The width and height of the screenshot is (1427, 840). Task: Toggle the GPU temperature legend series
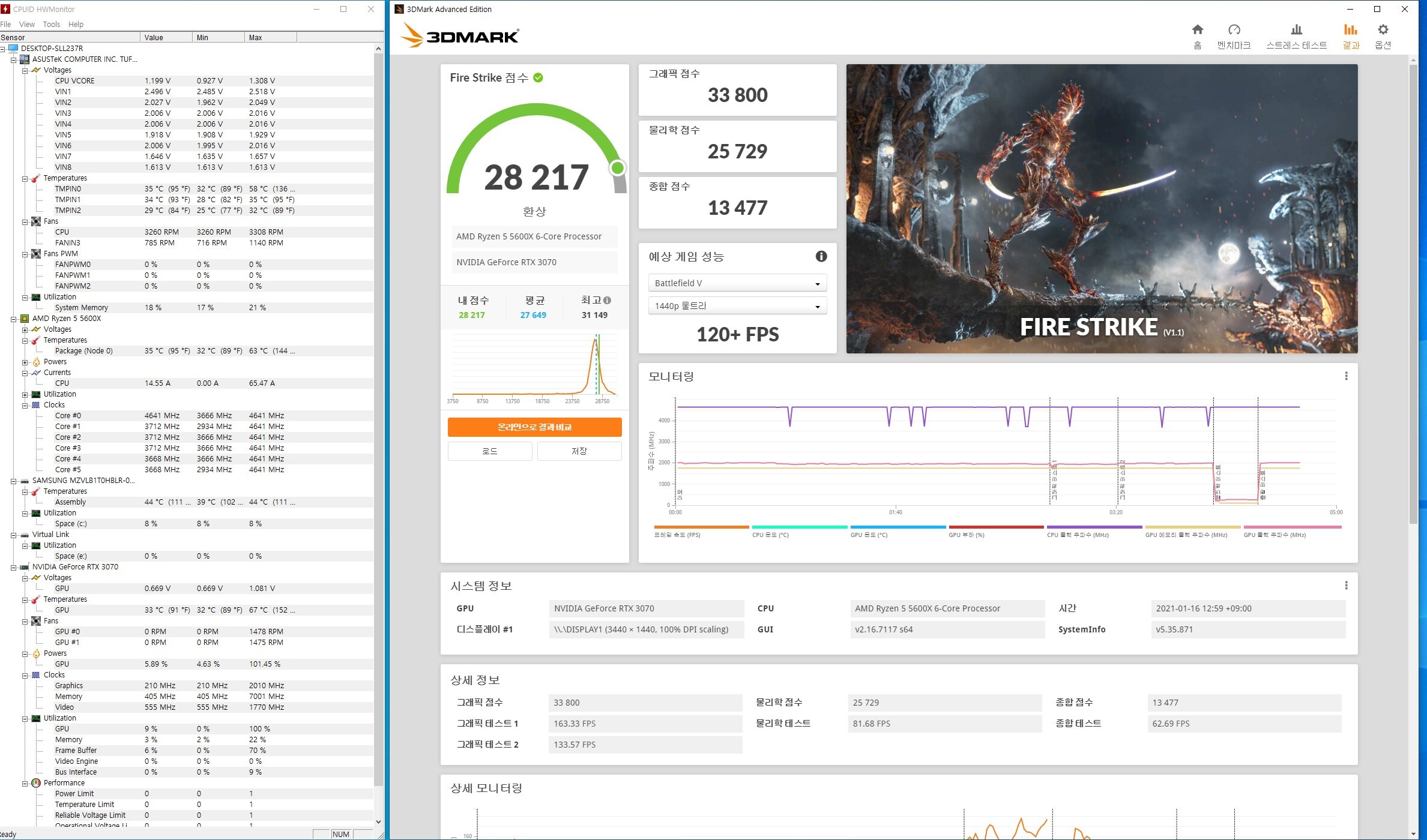pyautogui.click(x=898, y=531)
